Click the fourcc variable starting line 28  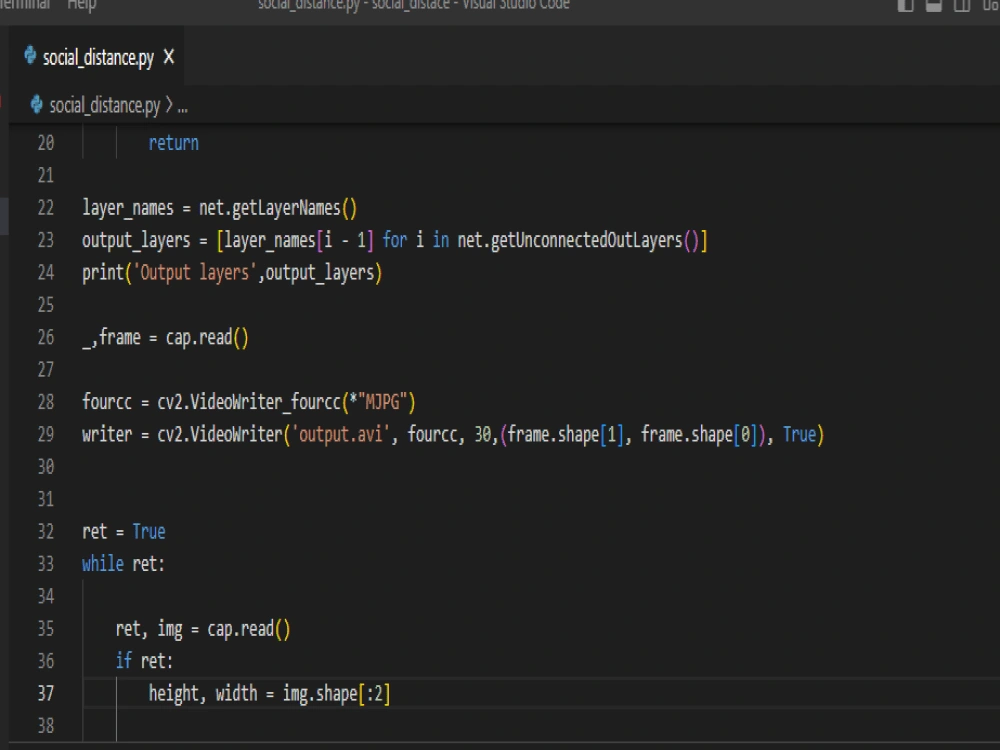point(107,402)
